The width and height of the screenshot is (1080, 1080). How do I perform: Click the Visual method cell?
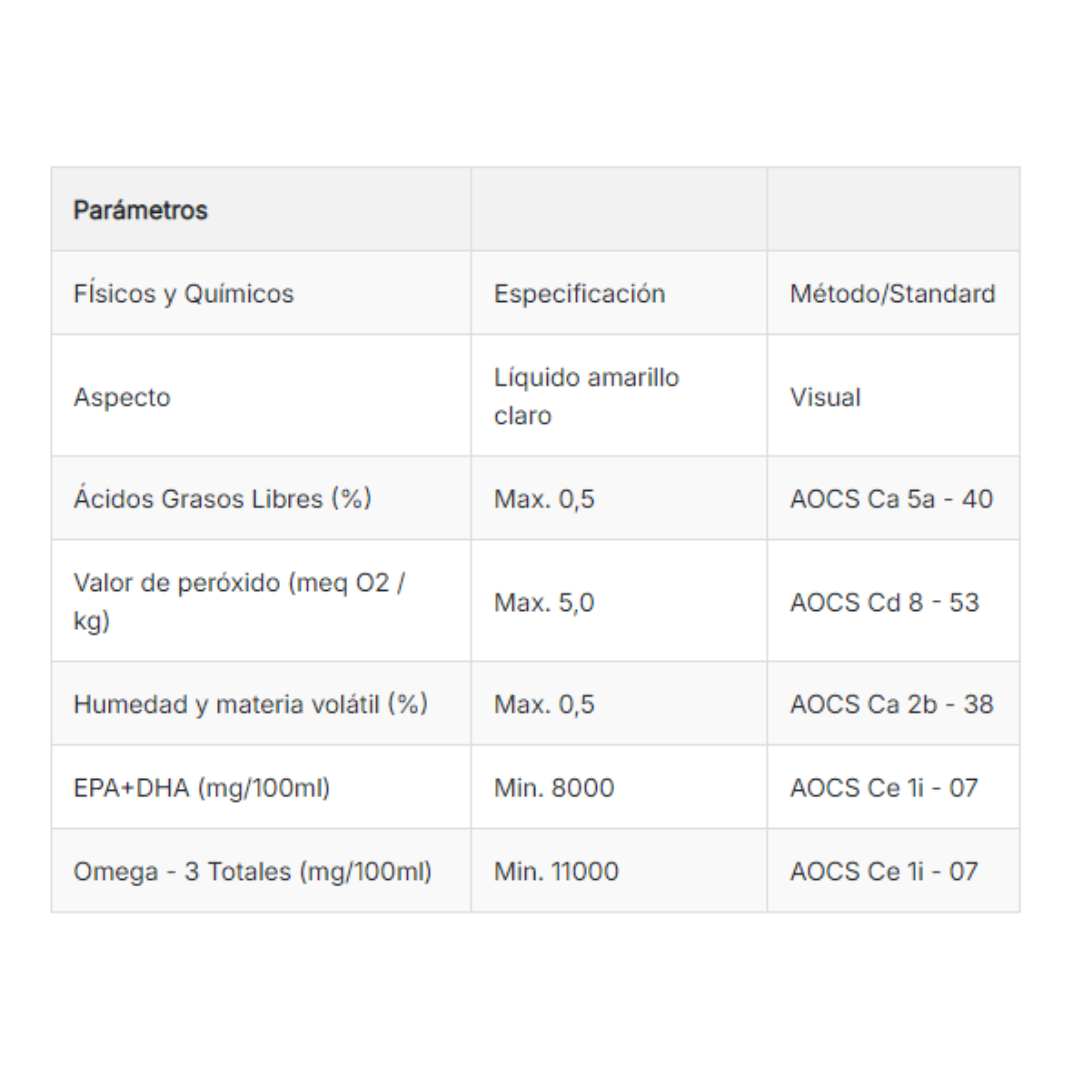pos(825,397)
